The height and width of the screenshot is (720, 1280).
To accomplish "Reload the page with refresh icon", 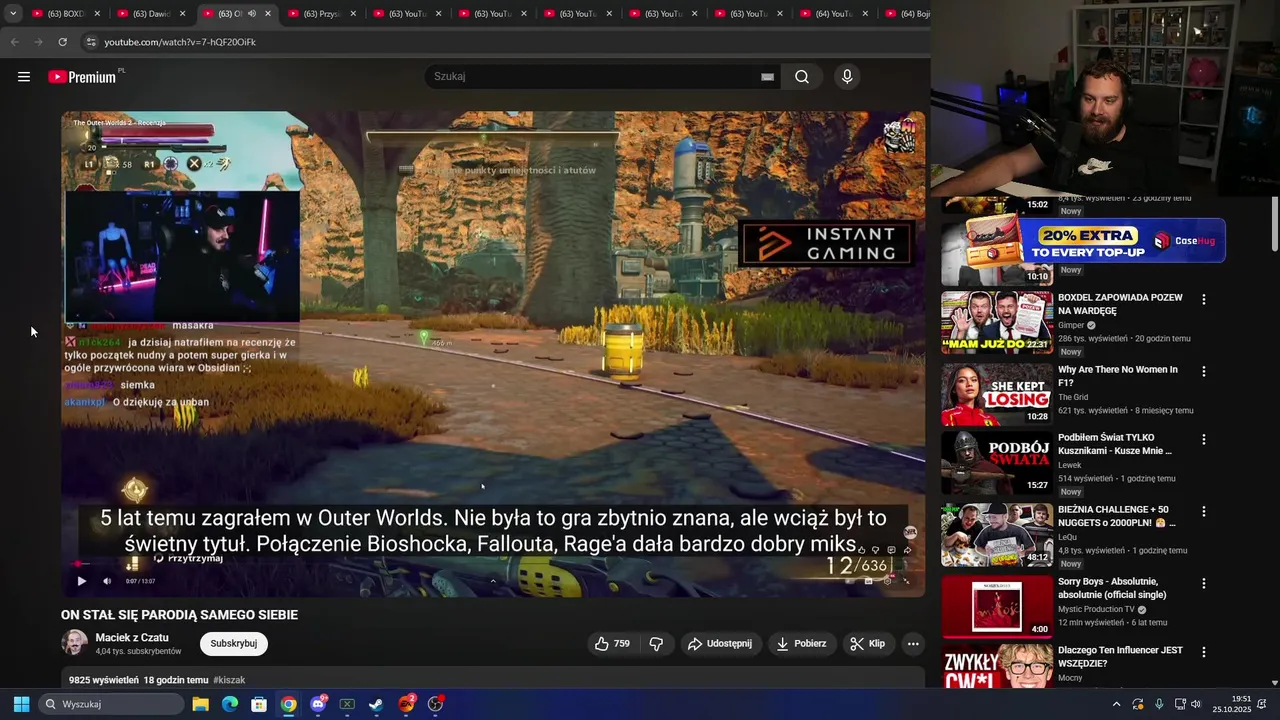I will click(62, 42).
